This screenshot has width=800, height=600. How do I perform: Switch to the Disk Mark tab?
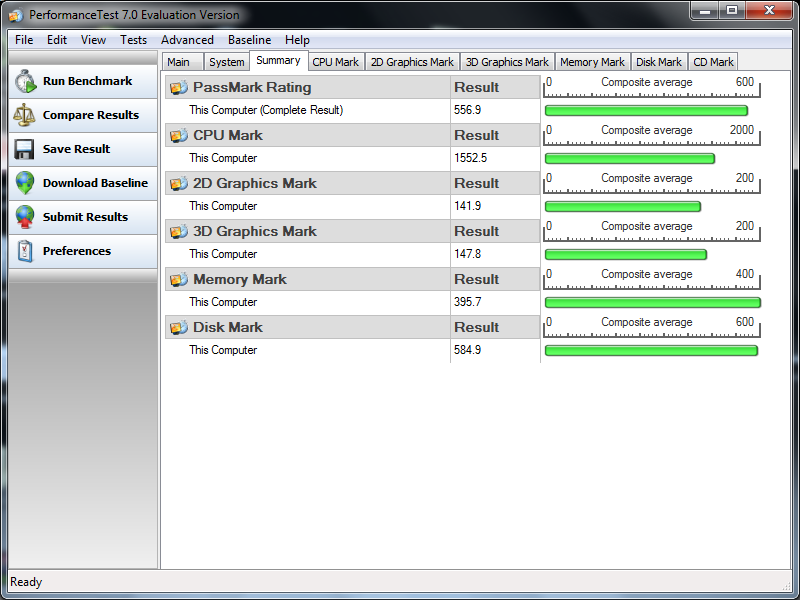[x=659, y=62]
